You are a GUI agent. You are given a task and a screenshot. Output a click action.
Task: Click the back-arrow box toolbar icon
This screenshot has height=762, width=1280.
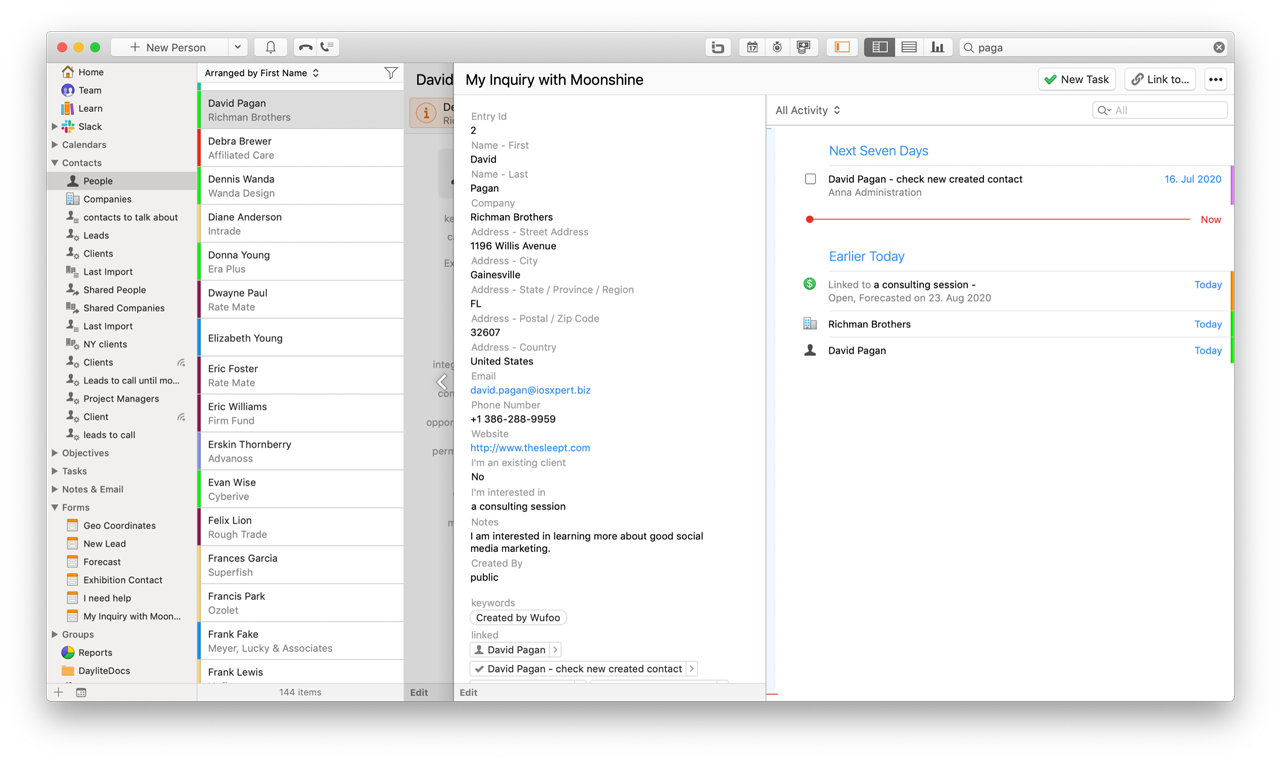(717, 47)
